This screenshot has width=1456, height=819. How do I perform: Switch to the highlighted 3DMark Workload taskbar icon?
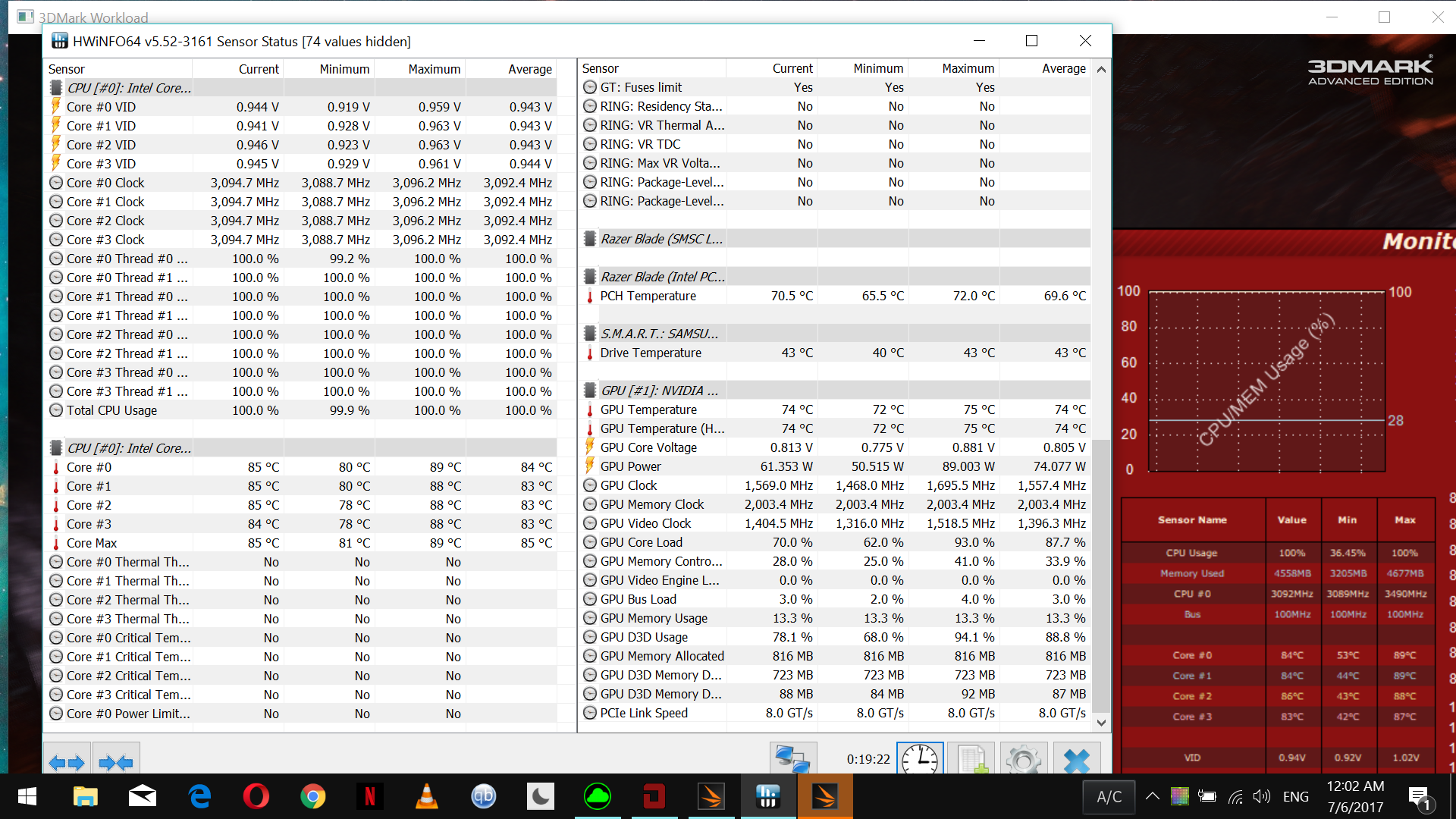coord(825,796)
